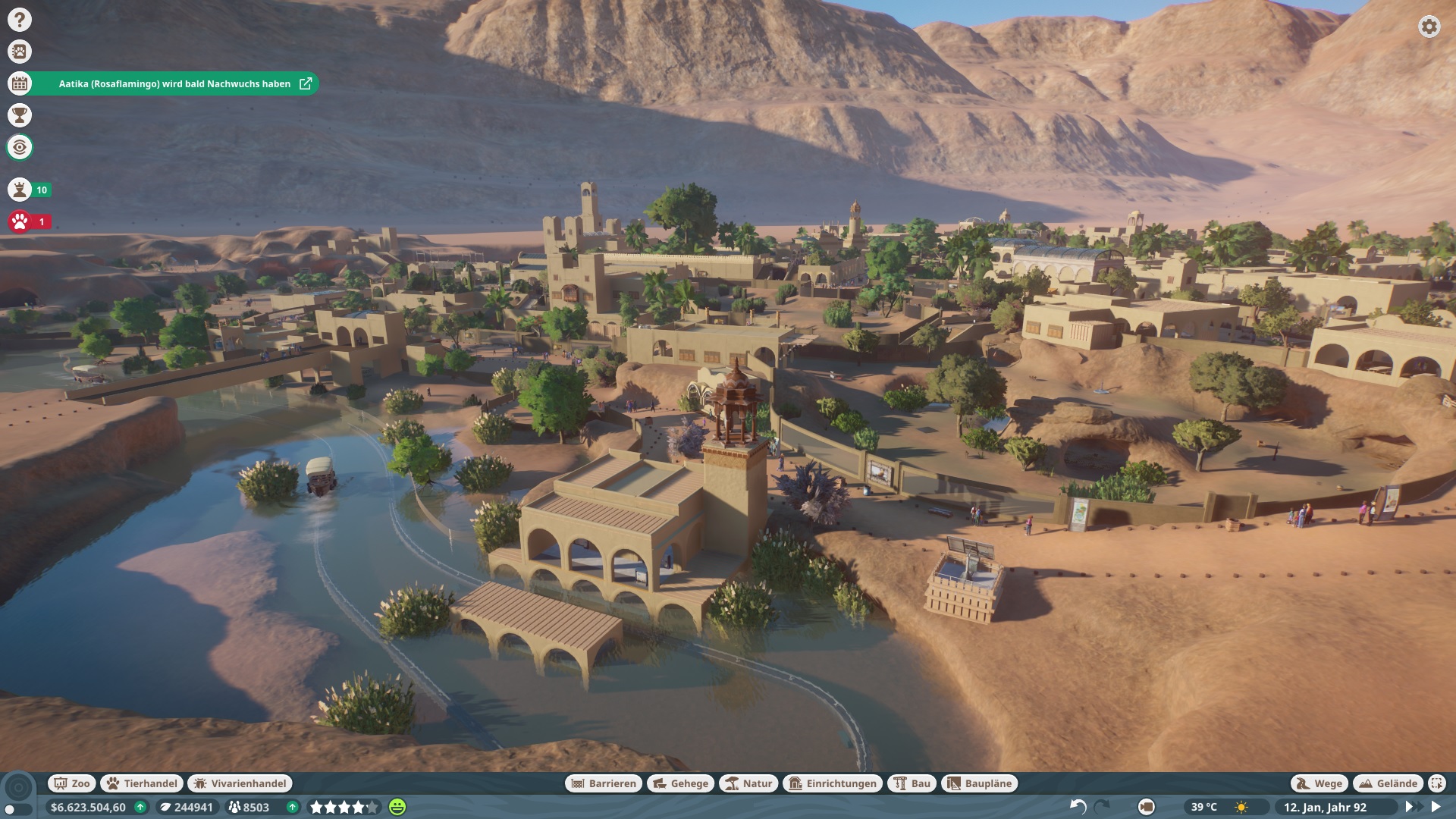This screenshot has height=819, width=1456.
Task: Select the Natur build tab
Action: [748, 783]
